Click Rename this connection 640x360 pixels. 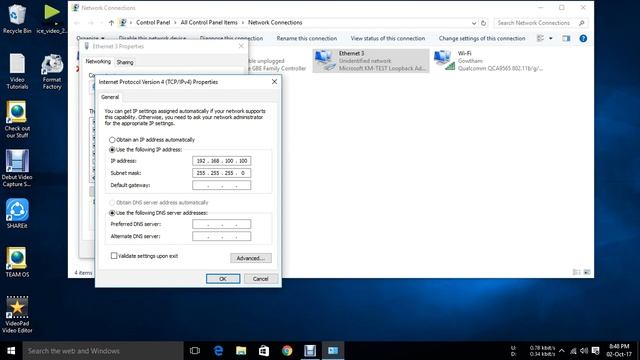[307, 38]
